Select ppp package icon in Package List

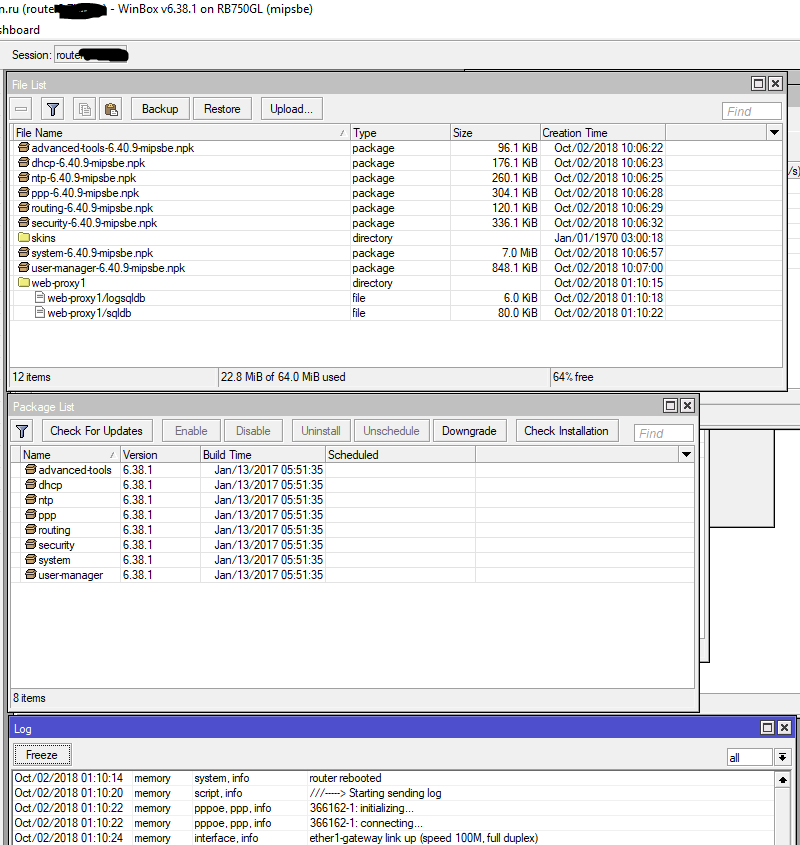pyautogui.click(x=31, y=515)
